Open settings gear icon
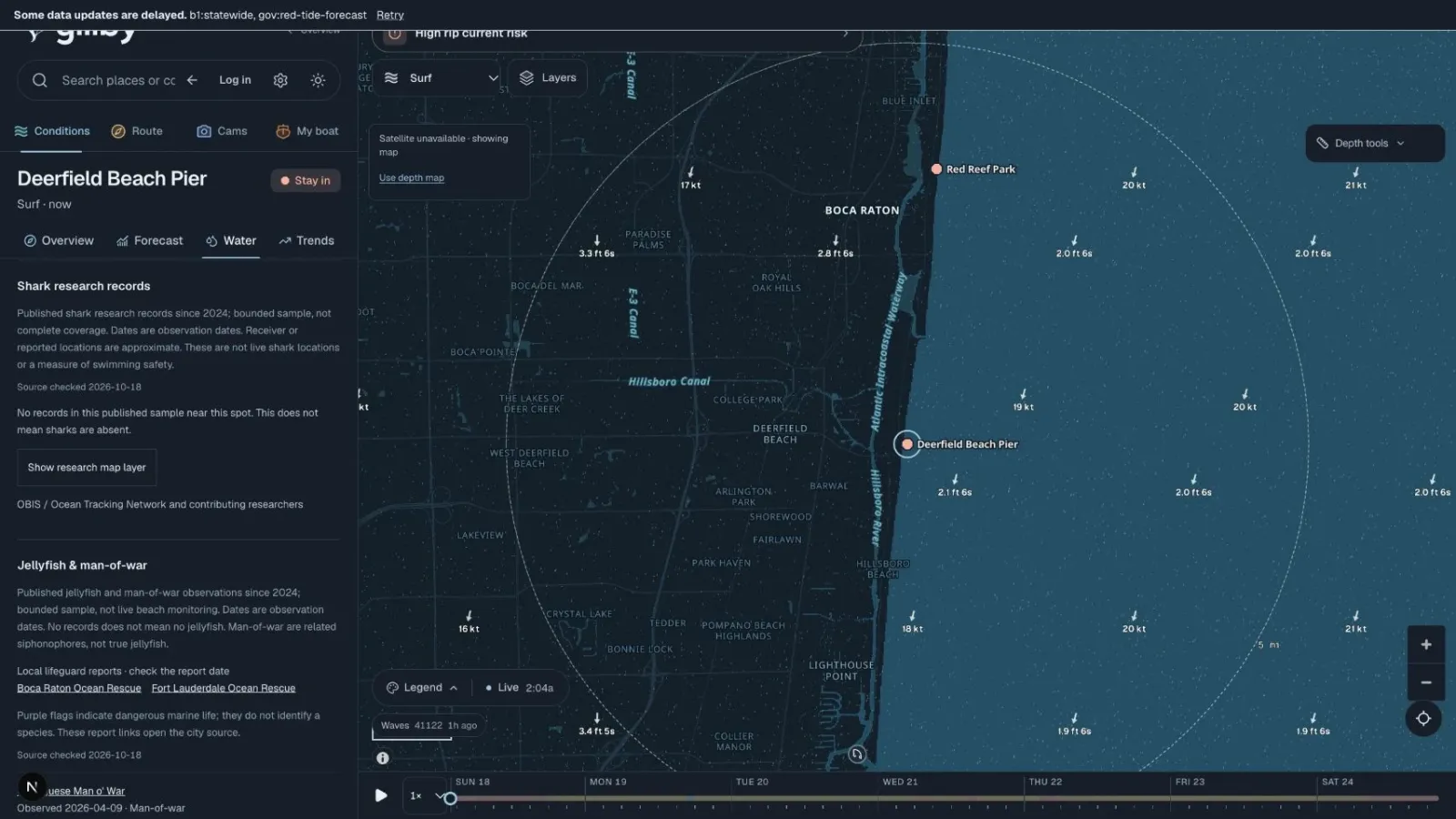The image size is (1456, 819). tap(280, 80)
